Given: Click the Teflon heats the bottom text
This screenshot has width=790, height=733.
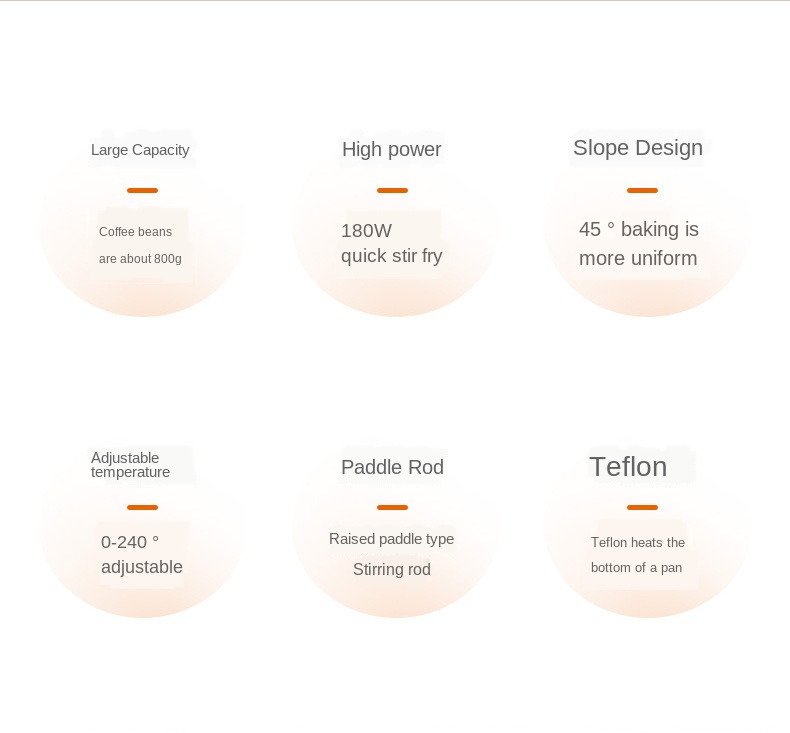Looking at the screenshot, I should tap(638, 555).
